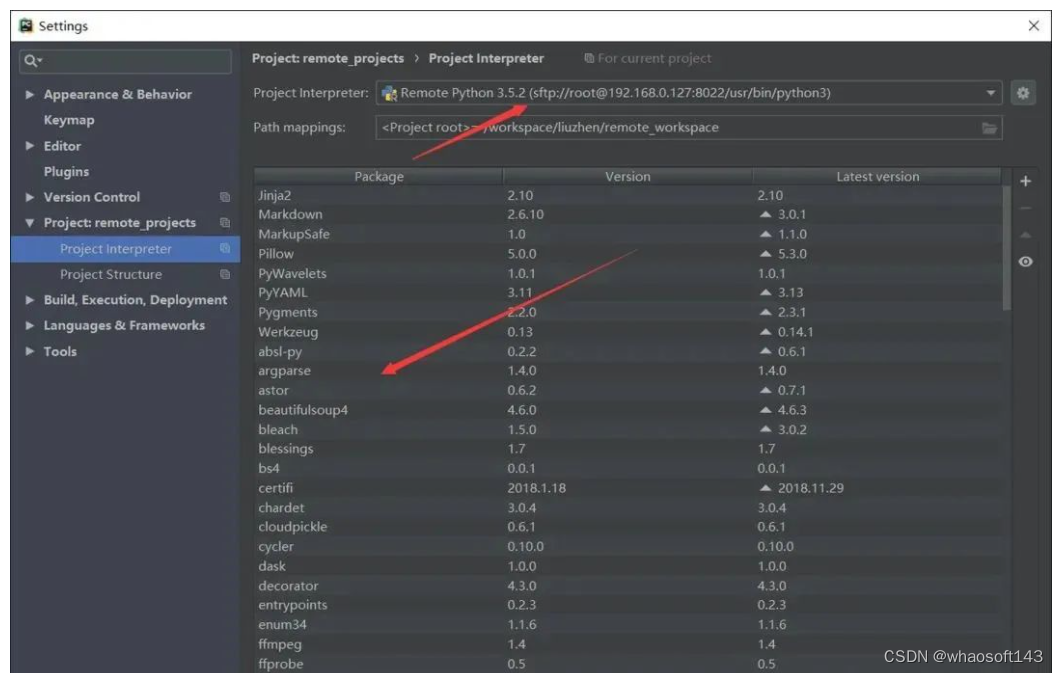
Task: Open the Keymap settings page
Action: tap(71, 119)
